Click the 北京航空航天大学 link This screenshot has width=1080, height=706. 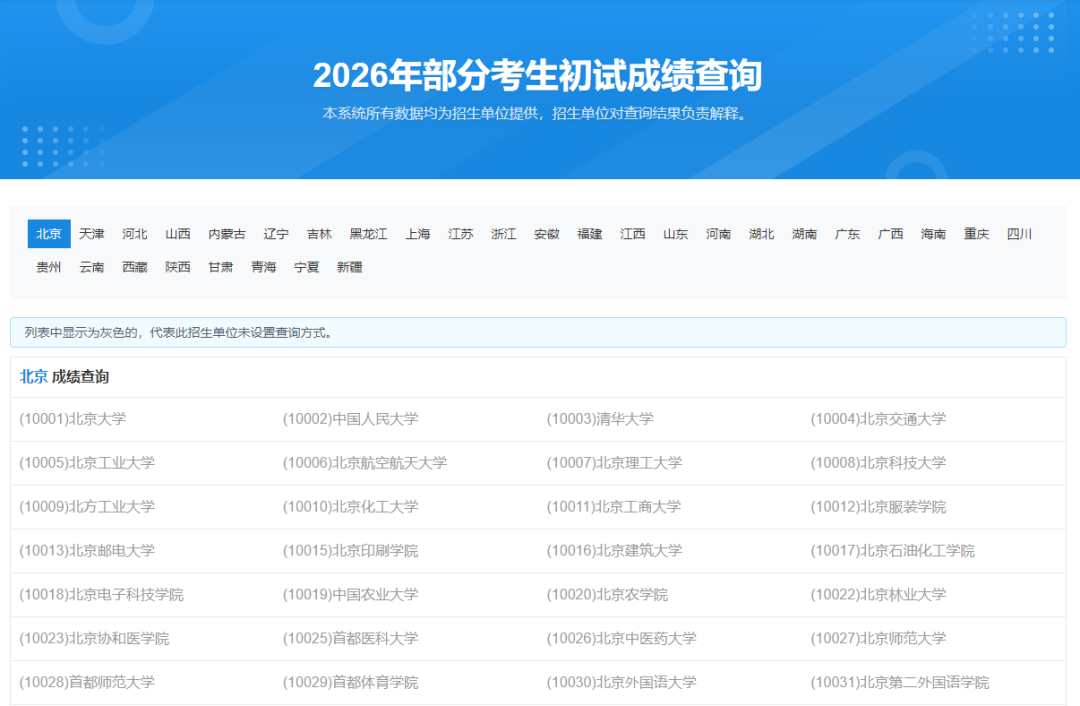(x=363, y=463)
